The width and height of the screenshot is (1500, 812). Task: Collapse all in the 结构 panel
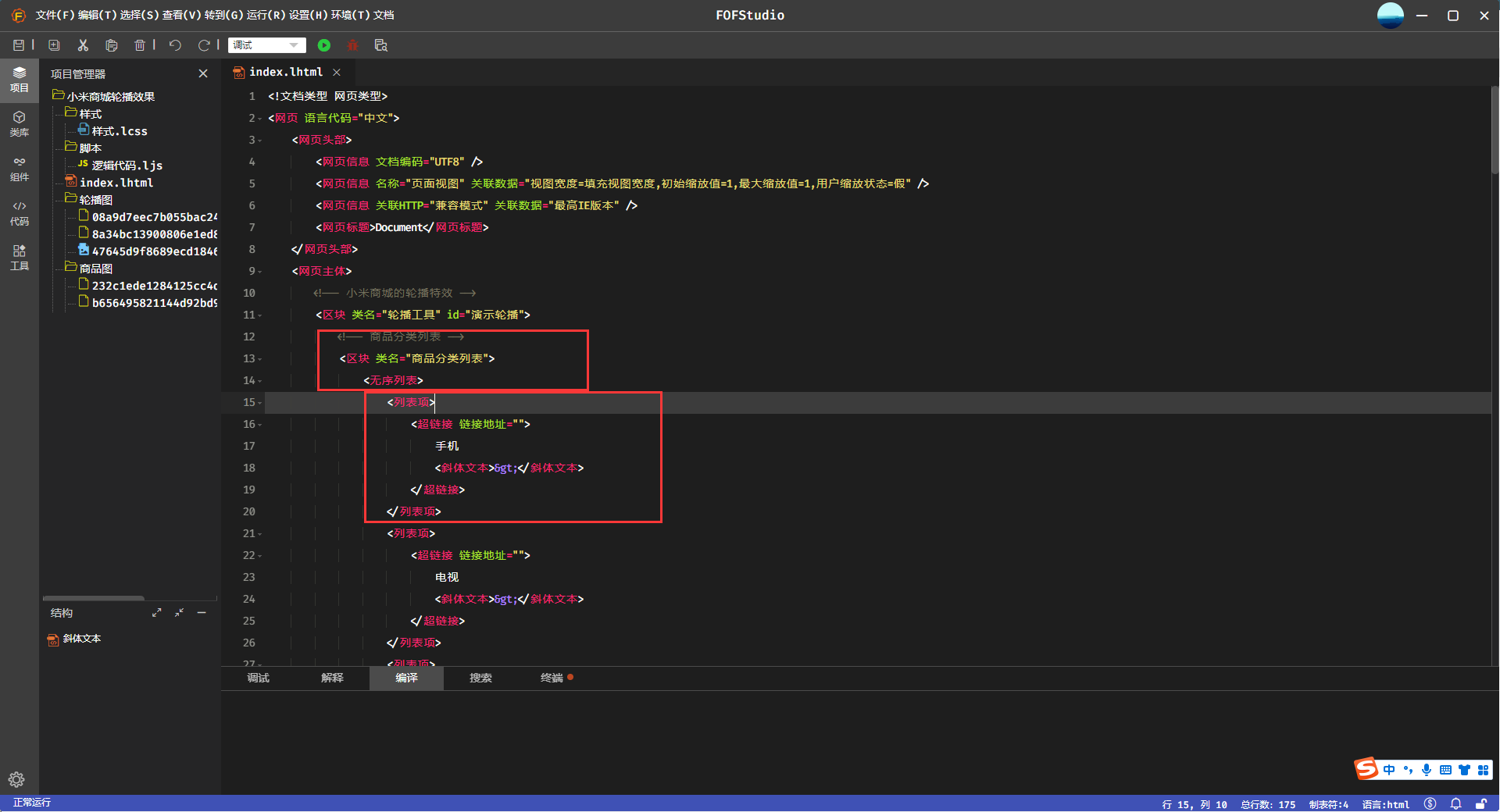pyautogui.click(x=180, y=613)
